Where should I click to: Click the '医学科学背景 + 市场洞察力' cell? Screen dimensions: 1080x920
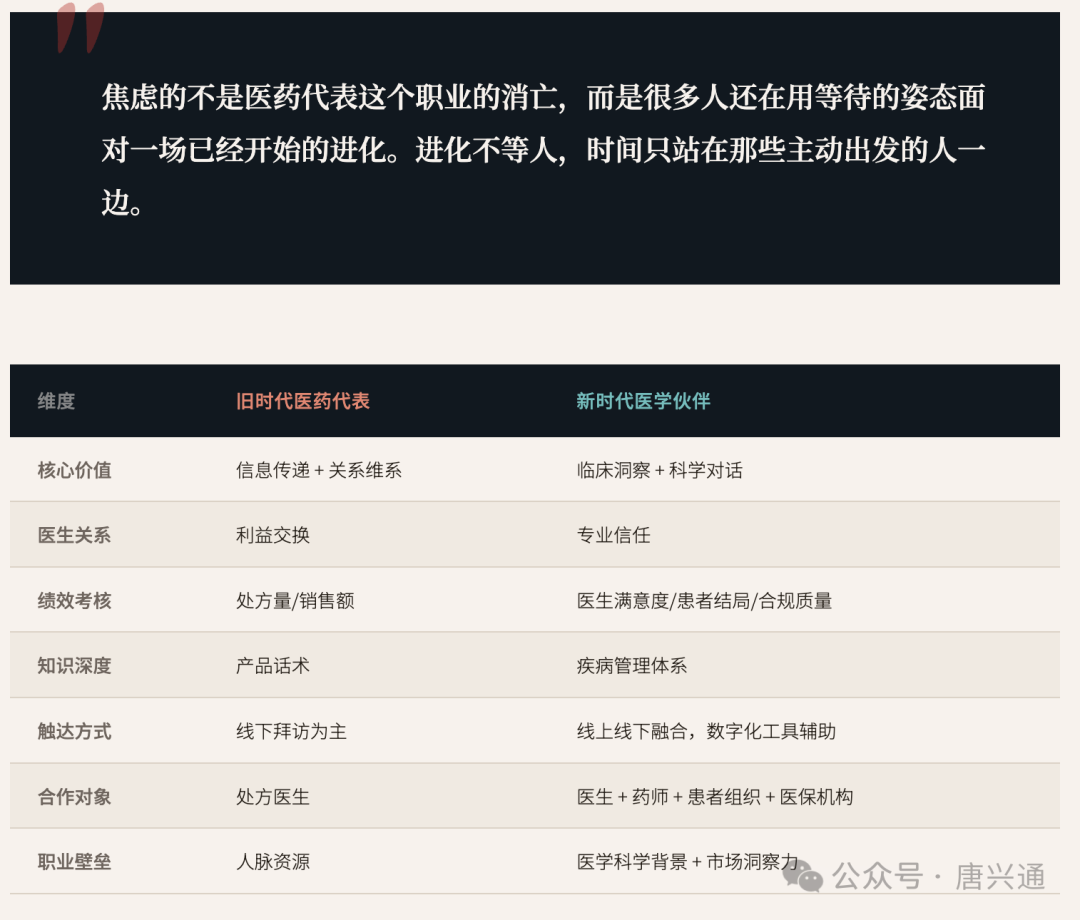[x=687, y=861]
